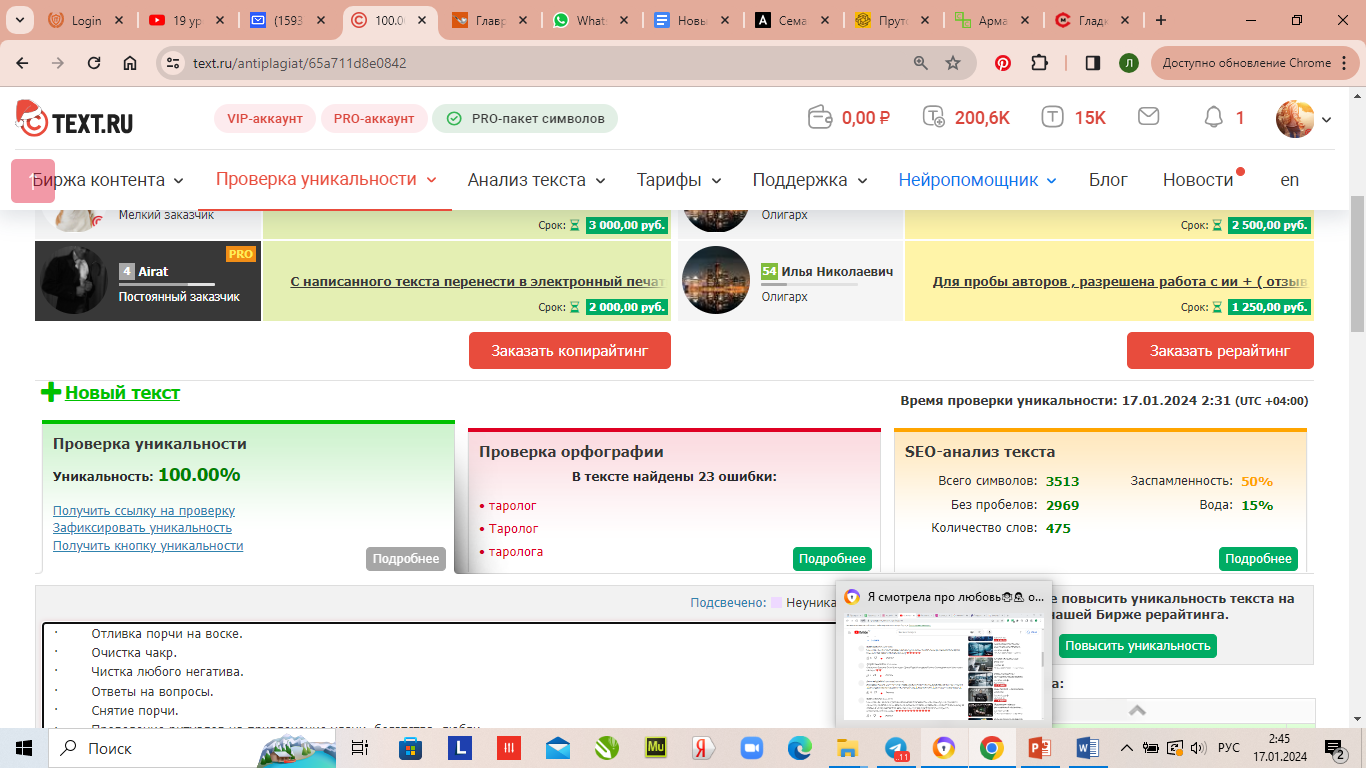1366x768 pixels.
Task: Go to Блог menu item
Action: (1108, 180)
